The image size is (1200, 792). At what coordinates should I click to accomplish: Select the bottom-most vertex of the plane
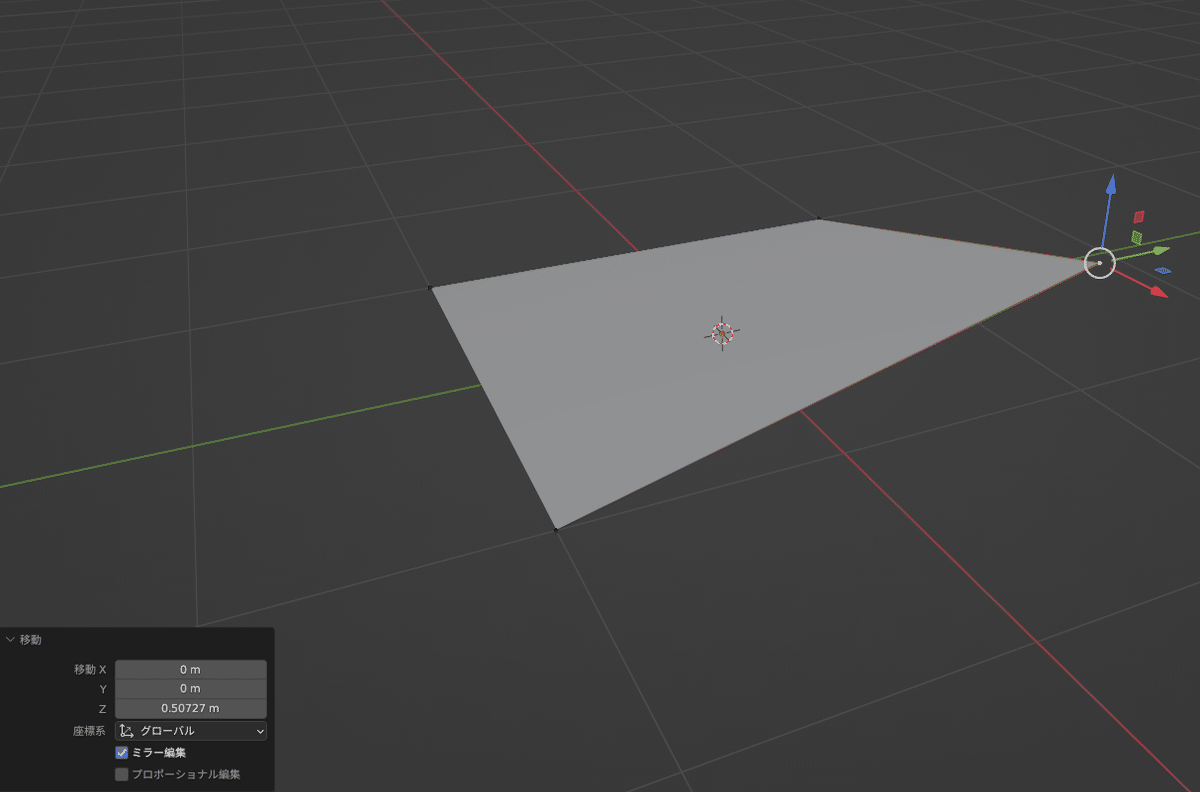[556, 529]
